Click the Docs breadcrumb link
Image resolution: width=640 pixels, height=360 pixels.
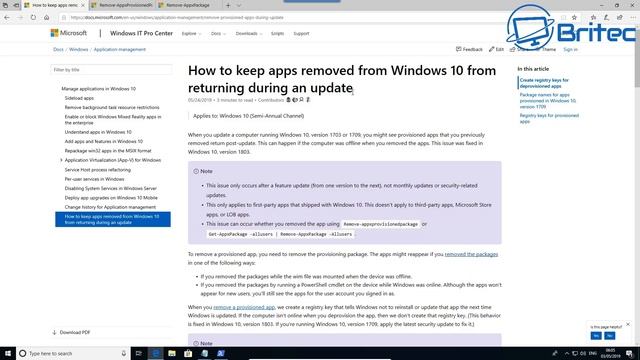pos(58,49)
